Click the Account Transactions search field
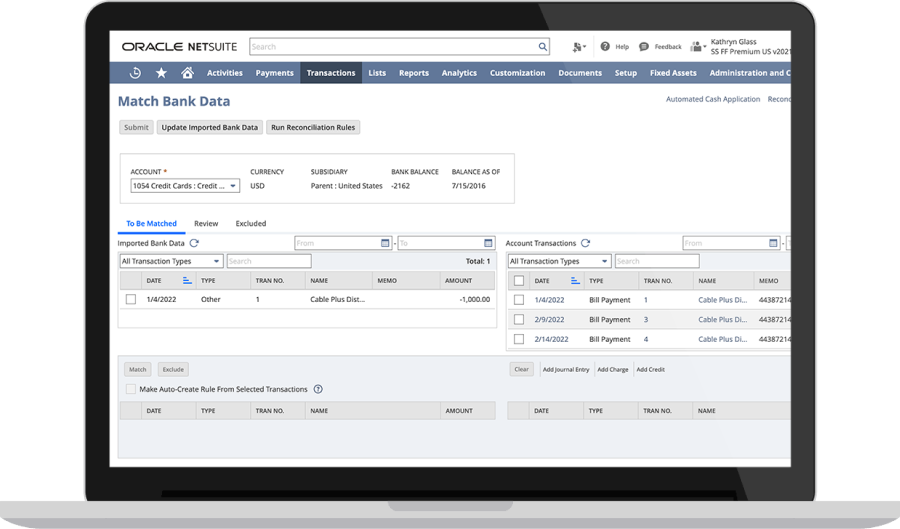Screen dimensions: 900x529 pyautogui.click(x=657, y=261)
